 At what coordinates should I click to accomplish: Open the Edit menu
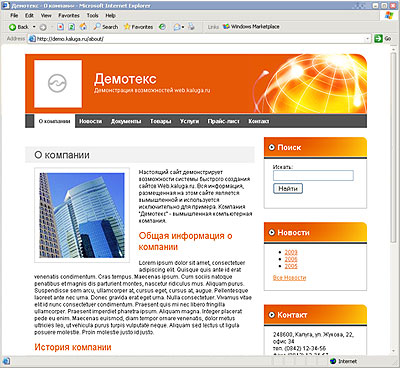29,15
